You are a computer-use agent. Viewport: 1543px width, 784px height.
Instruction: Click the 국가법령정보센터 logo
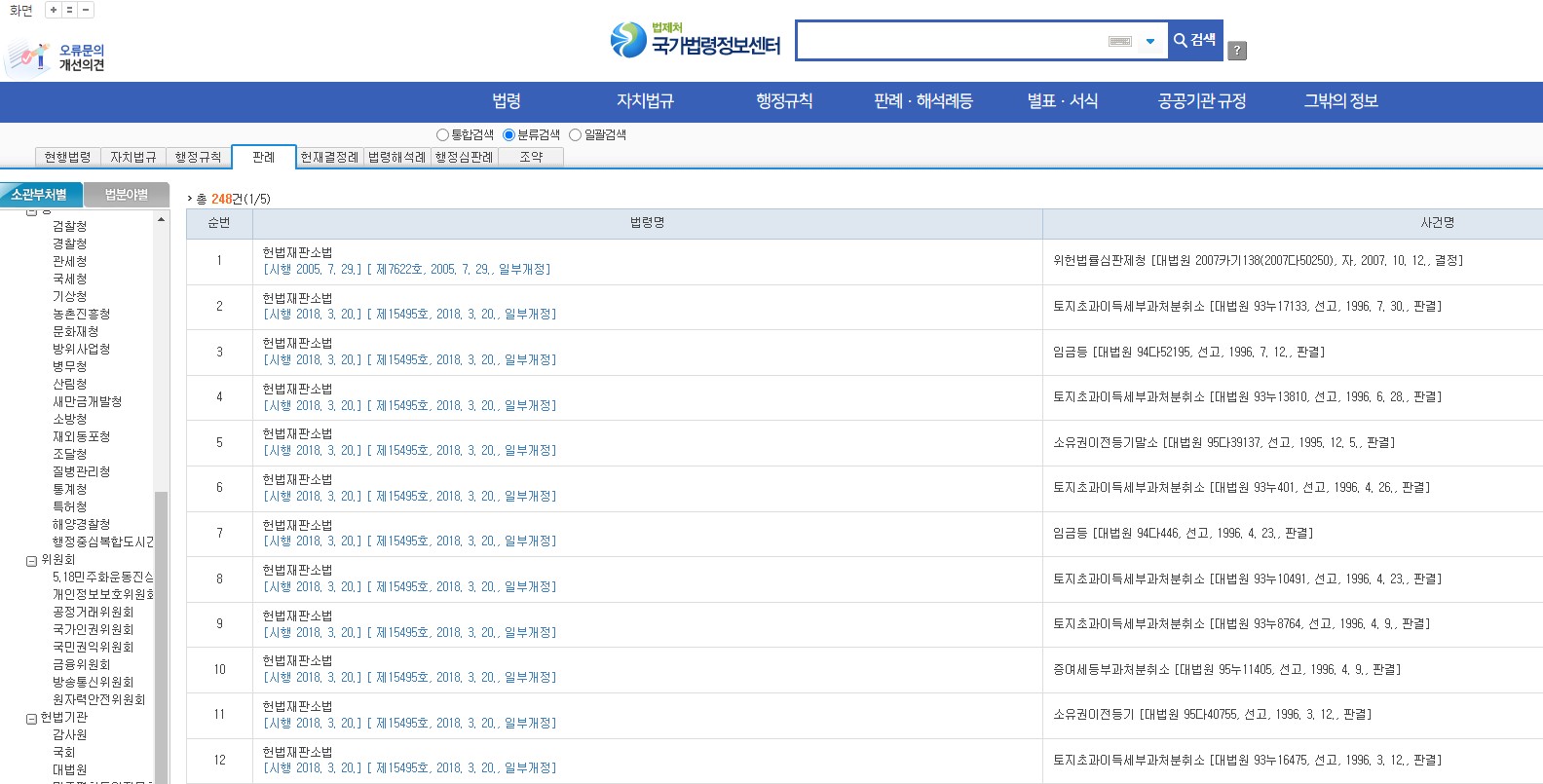coord(696,40)
